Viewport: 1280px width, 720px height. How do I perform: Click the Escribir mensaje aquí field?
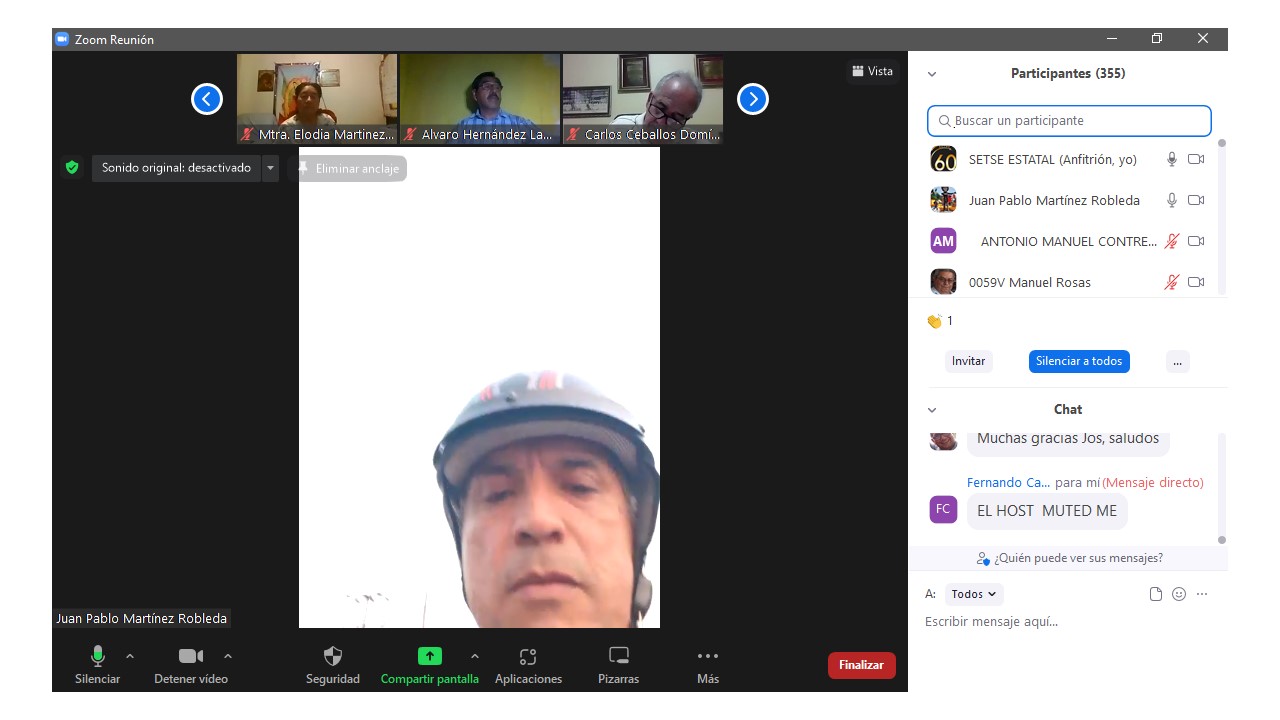point(1067,622)
